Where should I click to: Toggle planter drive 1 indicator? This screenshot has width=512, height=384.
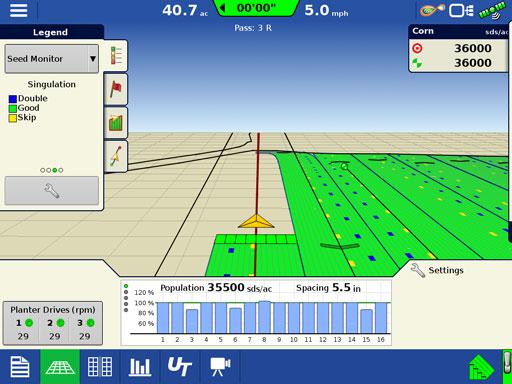(29, 323)
